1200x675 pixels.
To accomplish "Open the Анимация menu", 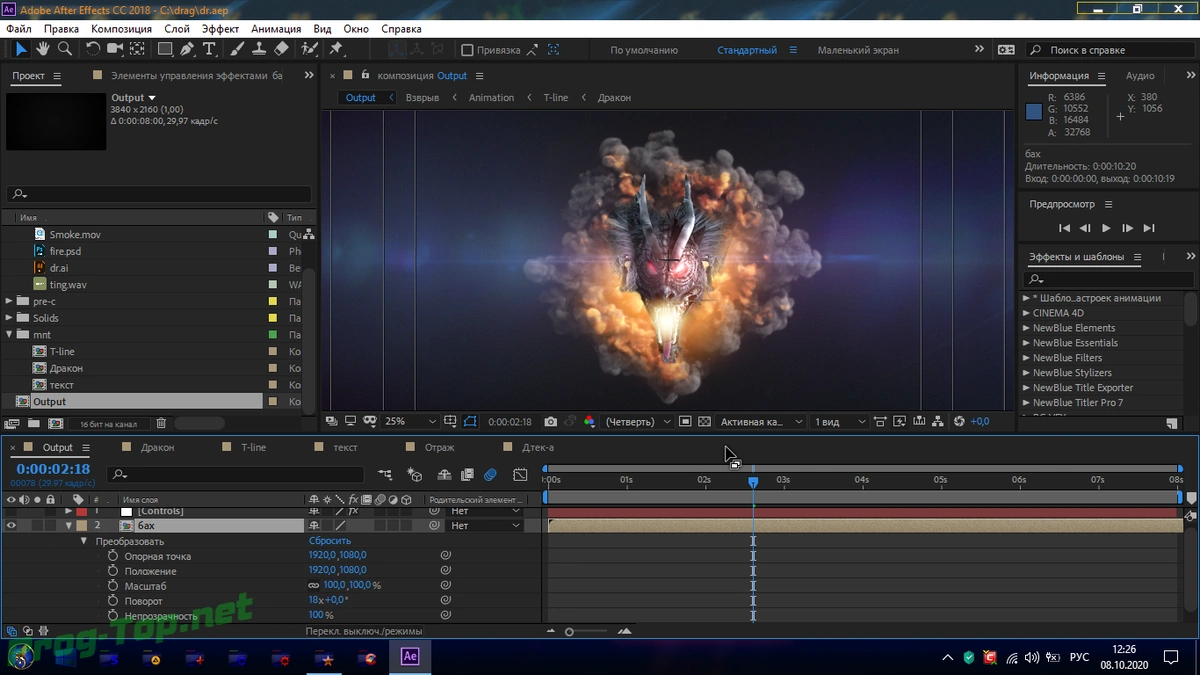I will 276,29.
